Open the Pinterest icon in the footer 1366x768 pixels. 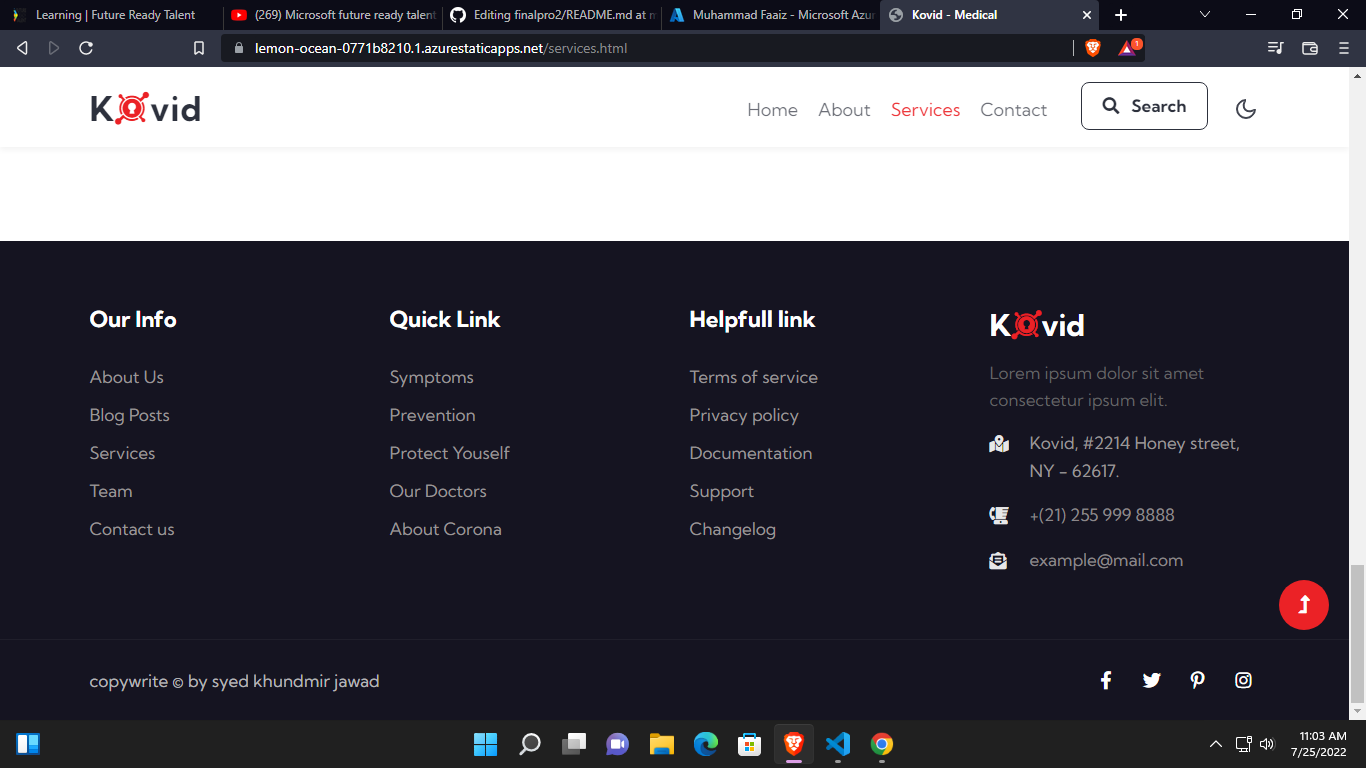(1197, 680)
